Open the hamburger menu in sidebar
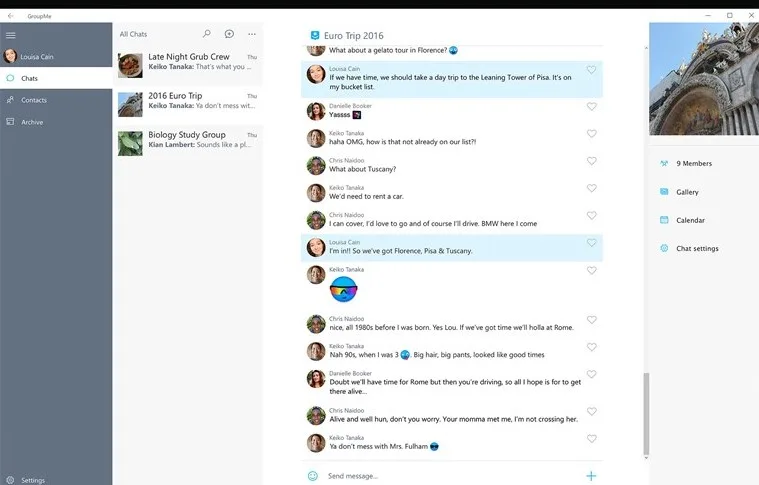The width and height of the screenshot is (759, 485). 11,35
